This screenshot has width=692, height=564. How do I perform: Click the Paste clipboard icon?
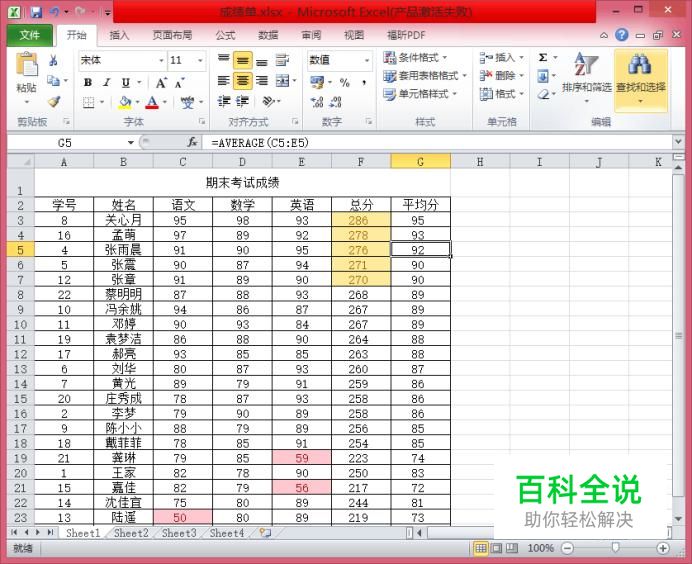click(x=26, y=65)
